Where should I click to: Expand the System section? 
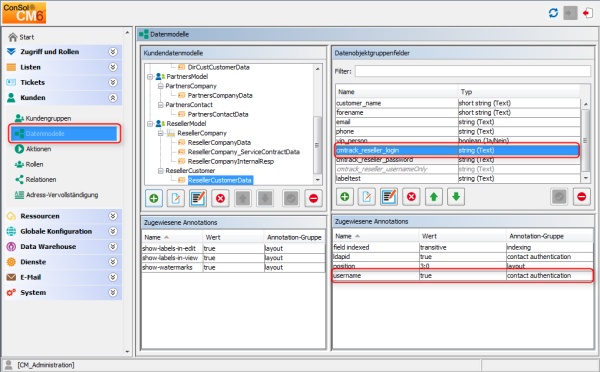[113, 292]
